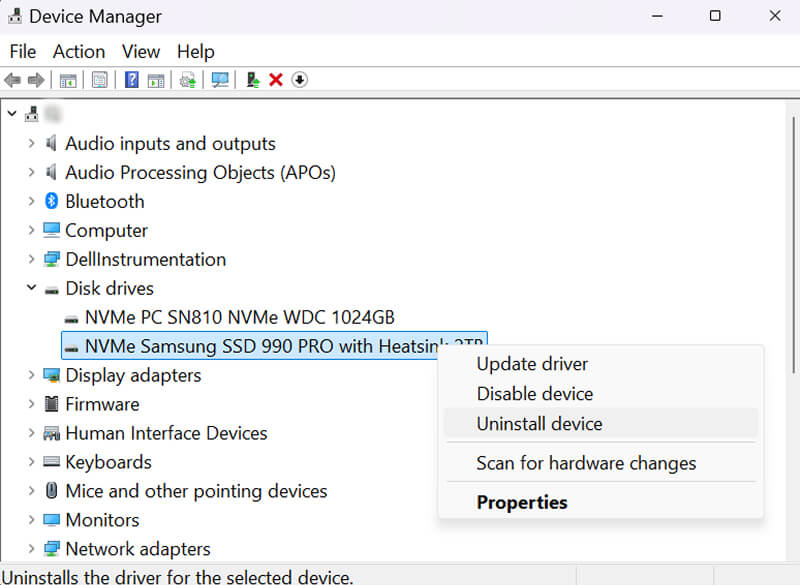800x585 pixels.
Task: Choose Disable device in the context menu
Action: click(534, 394)
